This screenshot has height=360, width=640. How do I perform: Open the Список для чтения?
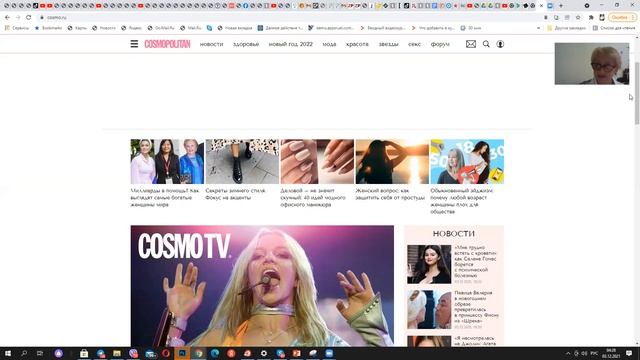tap(614, 28)
